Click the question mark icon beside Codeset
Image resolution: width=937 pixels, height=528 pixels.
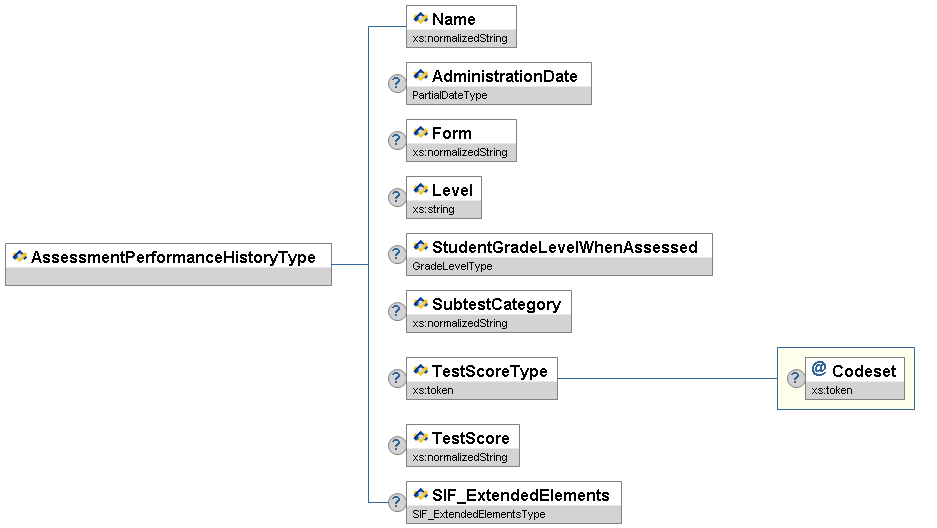796,378
